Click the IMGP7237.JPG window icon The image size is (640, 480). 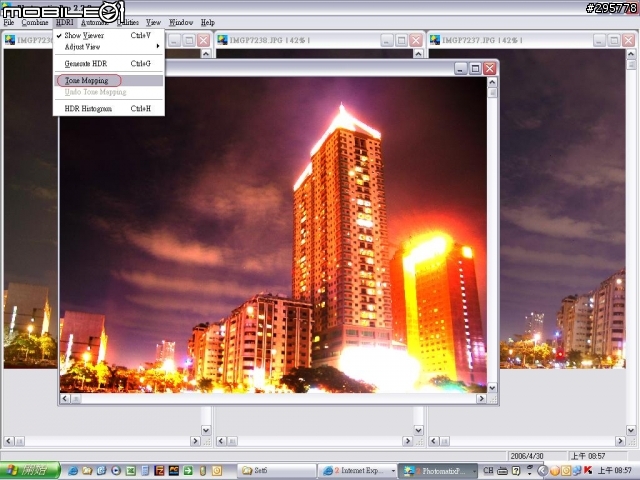pyautogui.click(x=435, y=40)
